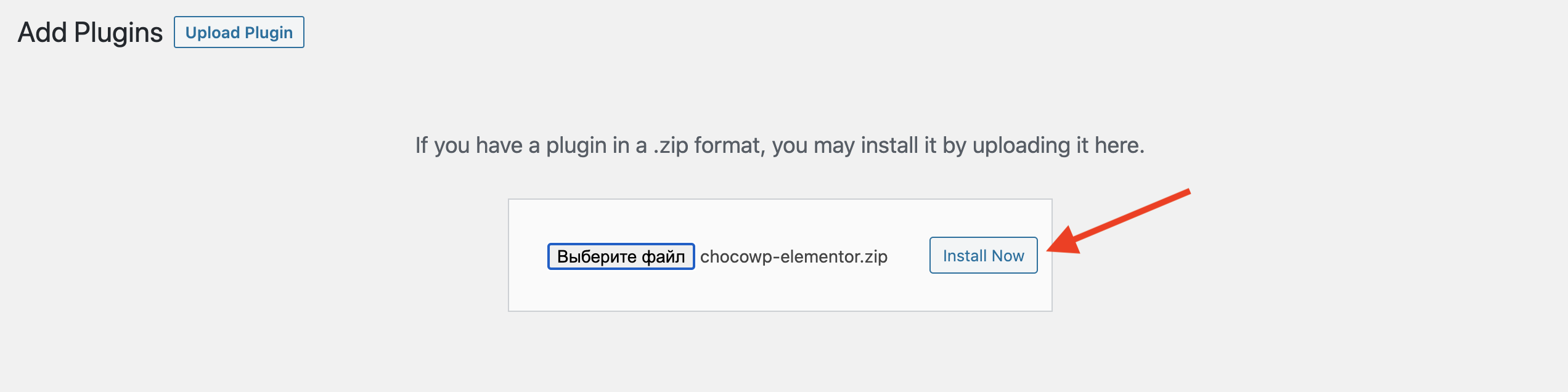1568x392 pixels.
Task: Click Install Now to install plugin
Action: coord(983,255)
